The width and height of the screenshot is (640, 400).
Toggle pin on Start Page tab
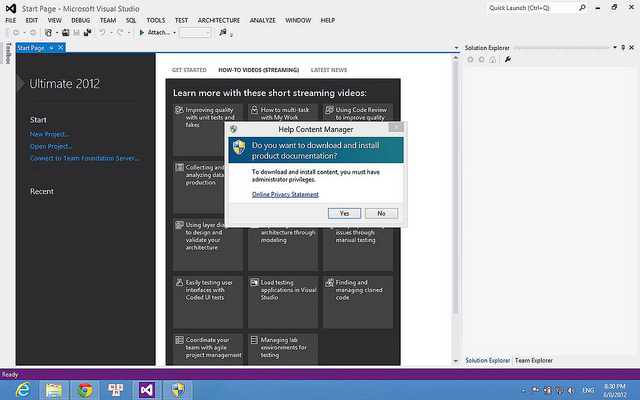(x=51, y=48)
